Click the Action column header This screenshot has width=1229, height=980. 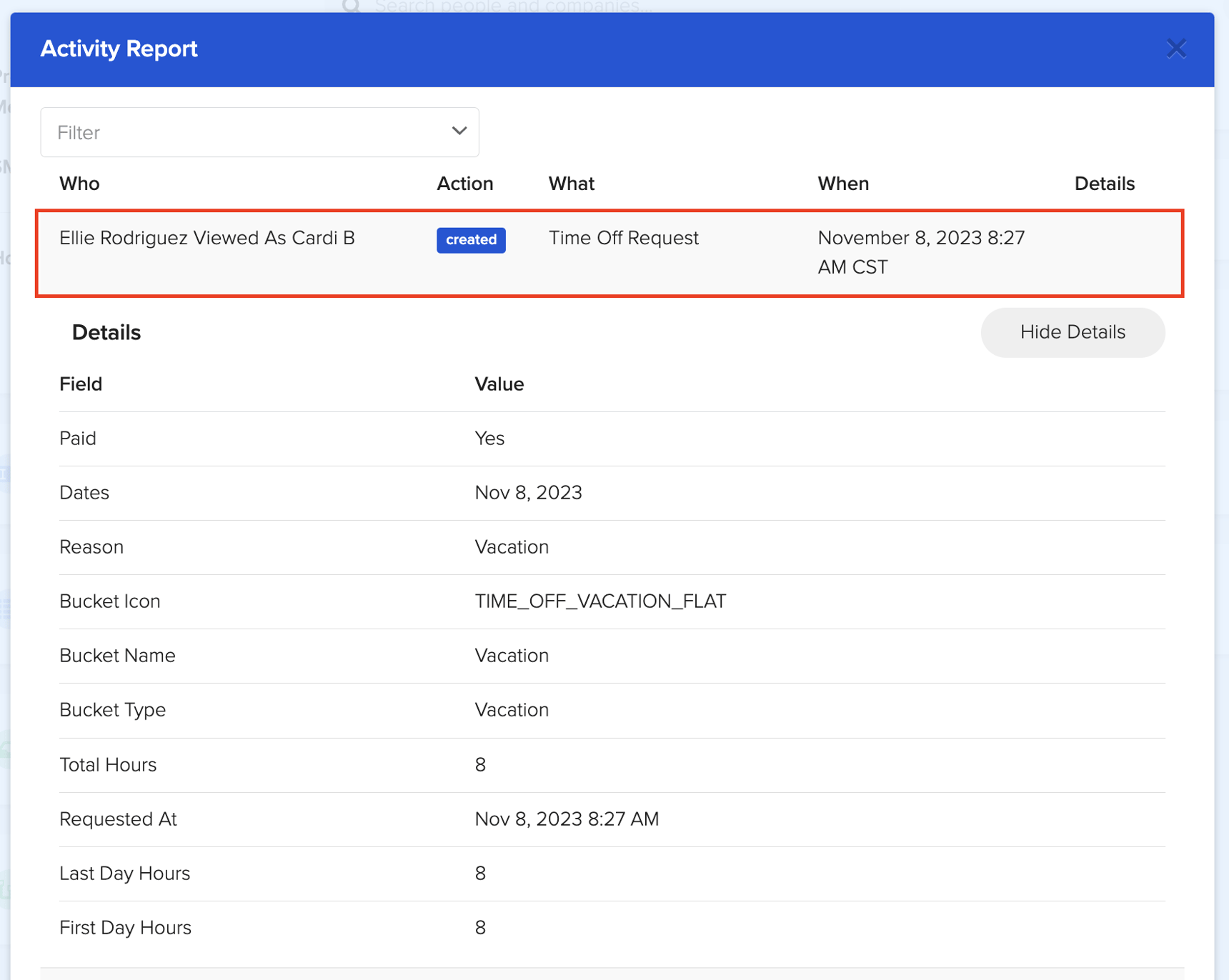(x=464, y=184)
